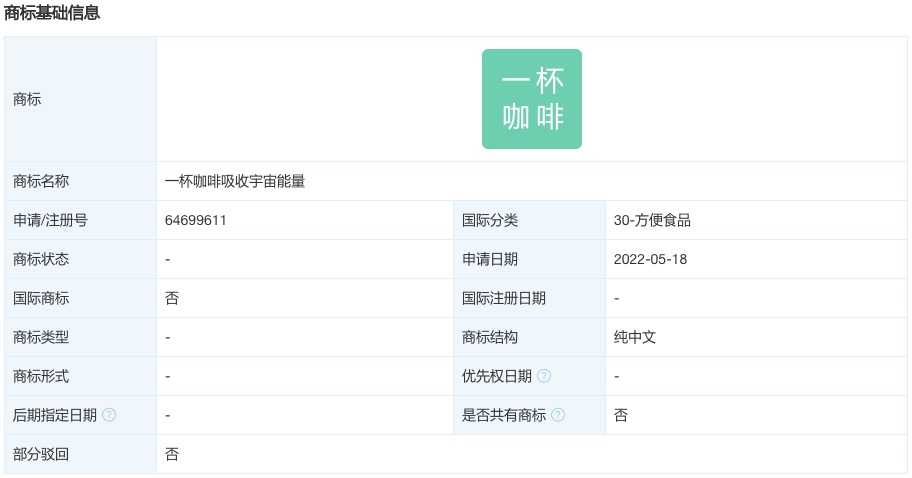The height and width of the screenshot is (478, 912).
Task: Click the trademark name 一杯咖啡吸收宇宙能量
Action: [235, 181]
